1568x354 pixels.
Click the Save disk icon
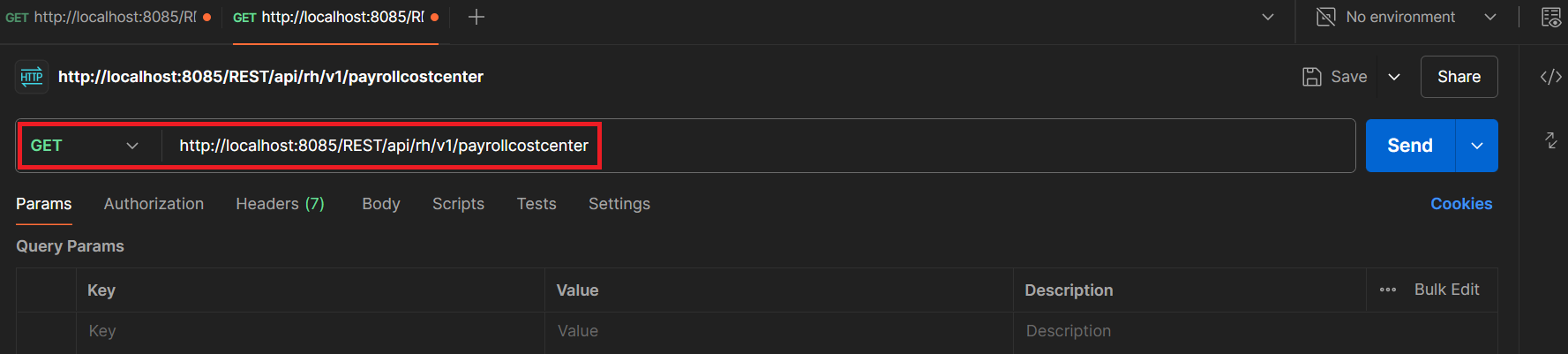pyautogui.click(x=1312, y=77)
